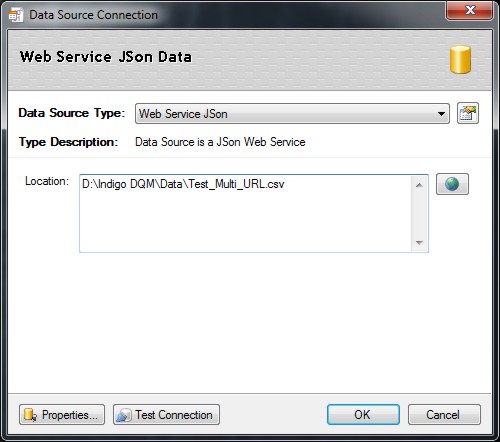Viewport: 500px width, 442px height.
Task: Click the Data Source Type label
Action: coord(72,113)
